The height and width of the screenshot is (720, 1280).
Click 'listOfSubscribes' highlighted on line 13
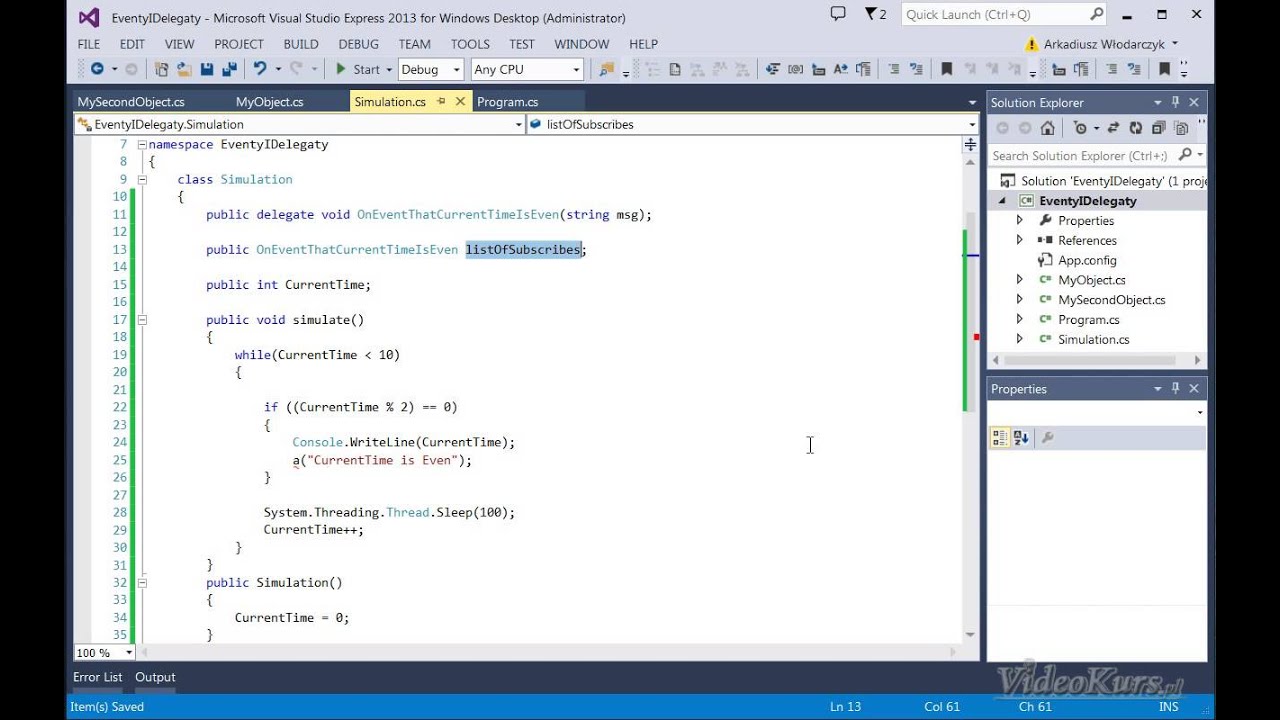click(x=523, y=250)
